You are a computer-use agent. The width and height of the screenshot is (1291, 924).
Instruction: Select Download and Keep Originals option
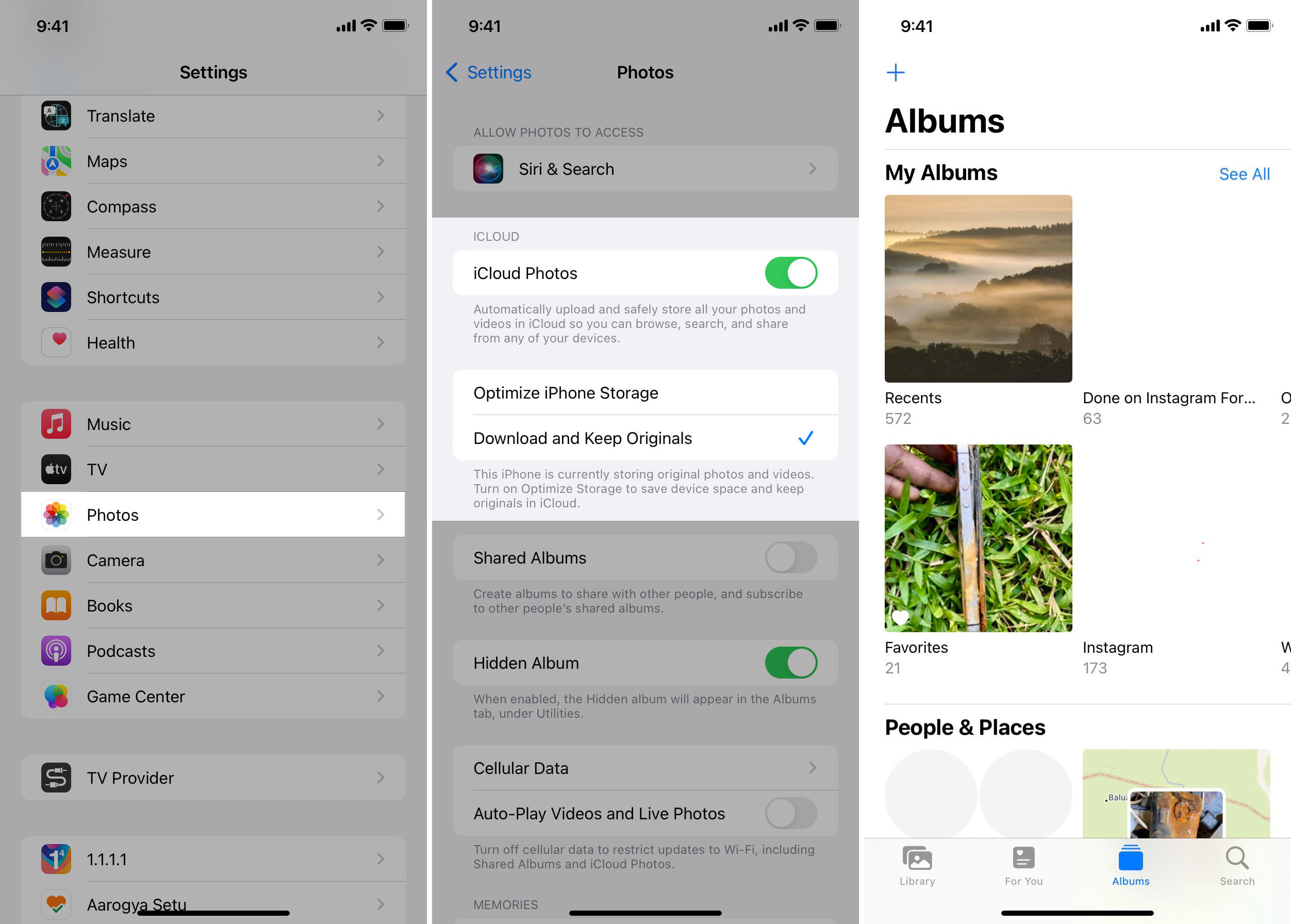645,437
